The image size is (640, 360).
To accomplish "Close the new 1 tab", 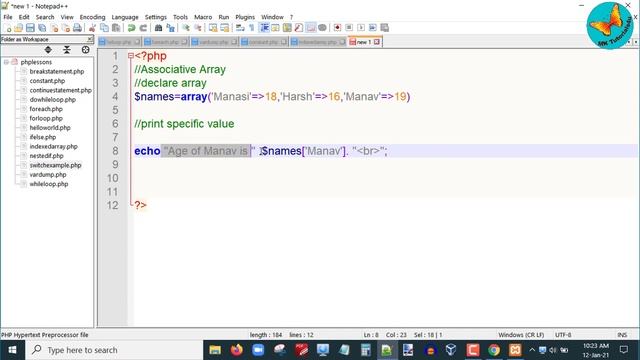I will pyautogui.click(x=377, y=42).
